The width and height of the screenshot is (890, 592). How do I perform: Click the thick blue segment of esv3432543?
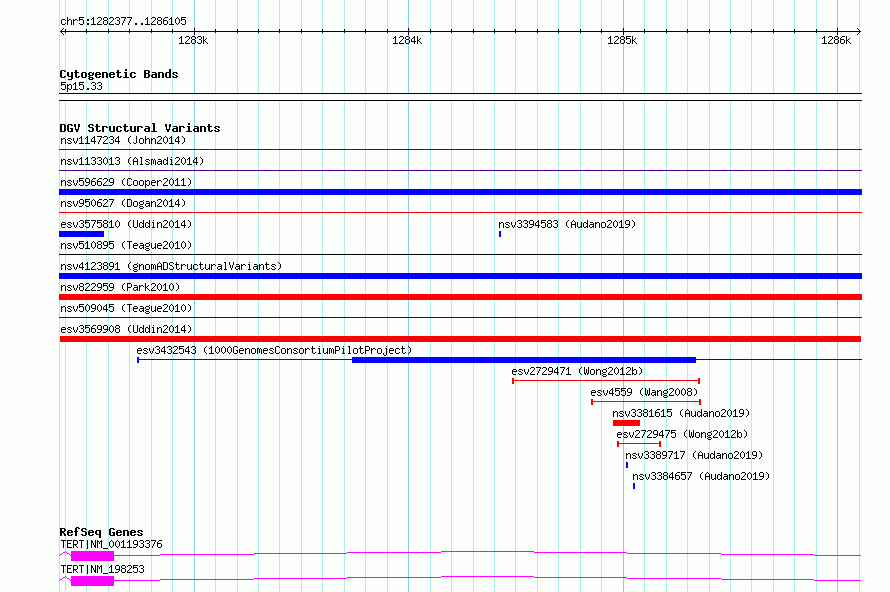tap(524, 360)
